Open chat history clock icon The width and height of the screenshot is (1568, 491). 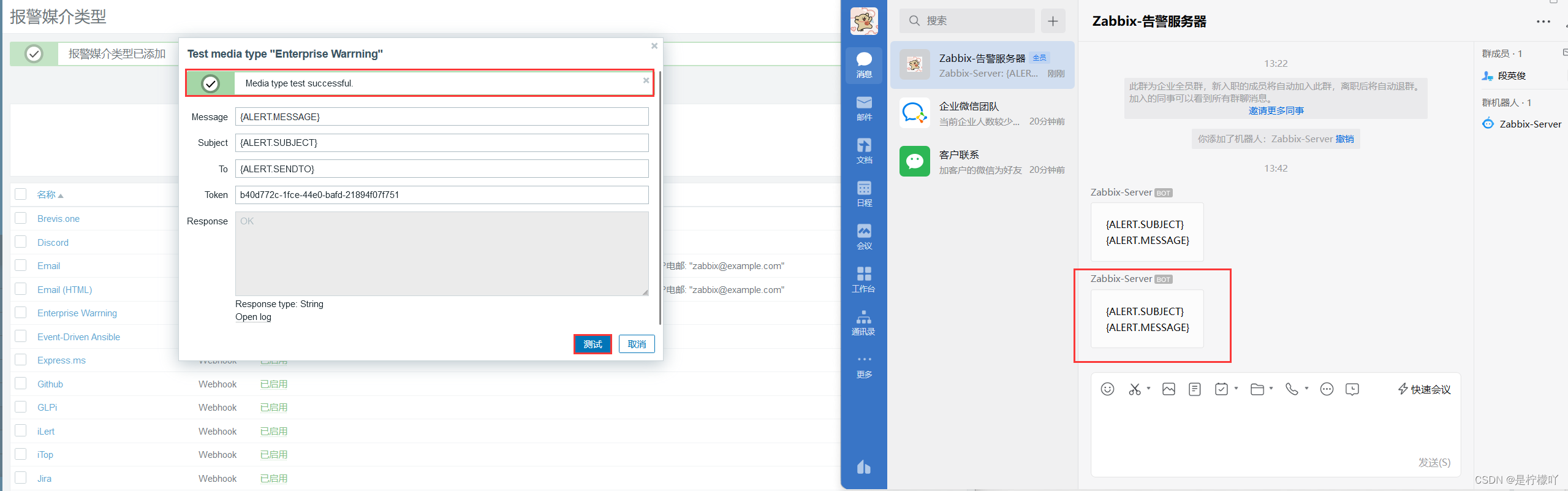pyautogui.click(x=1352, y=389)
